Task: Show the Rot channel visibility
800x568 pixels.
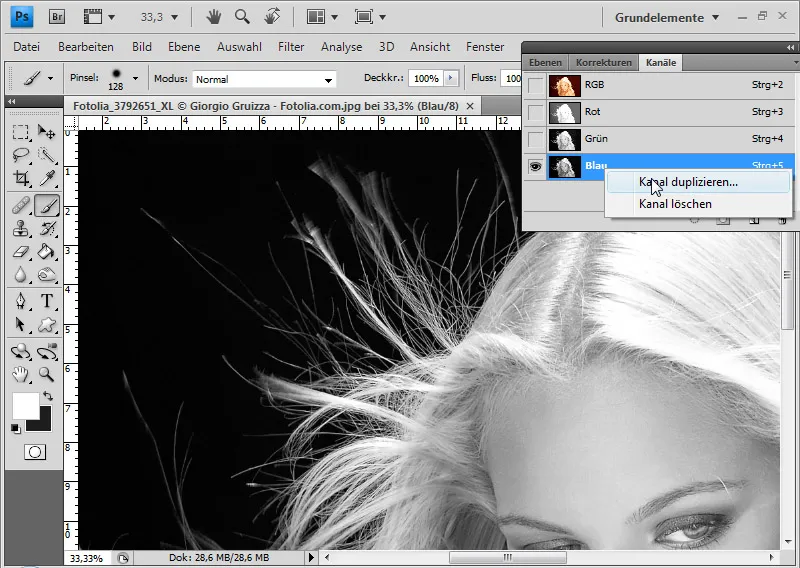Action: click(535, 112)
